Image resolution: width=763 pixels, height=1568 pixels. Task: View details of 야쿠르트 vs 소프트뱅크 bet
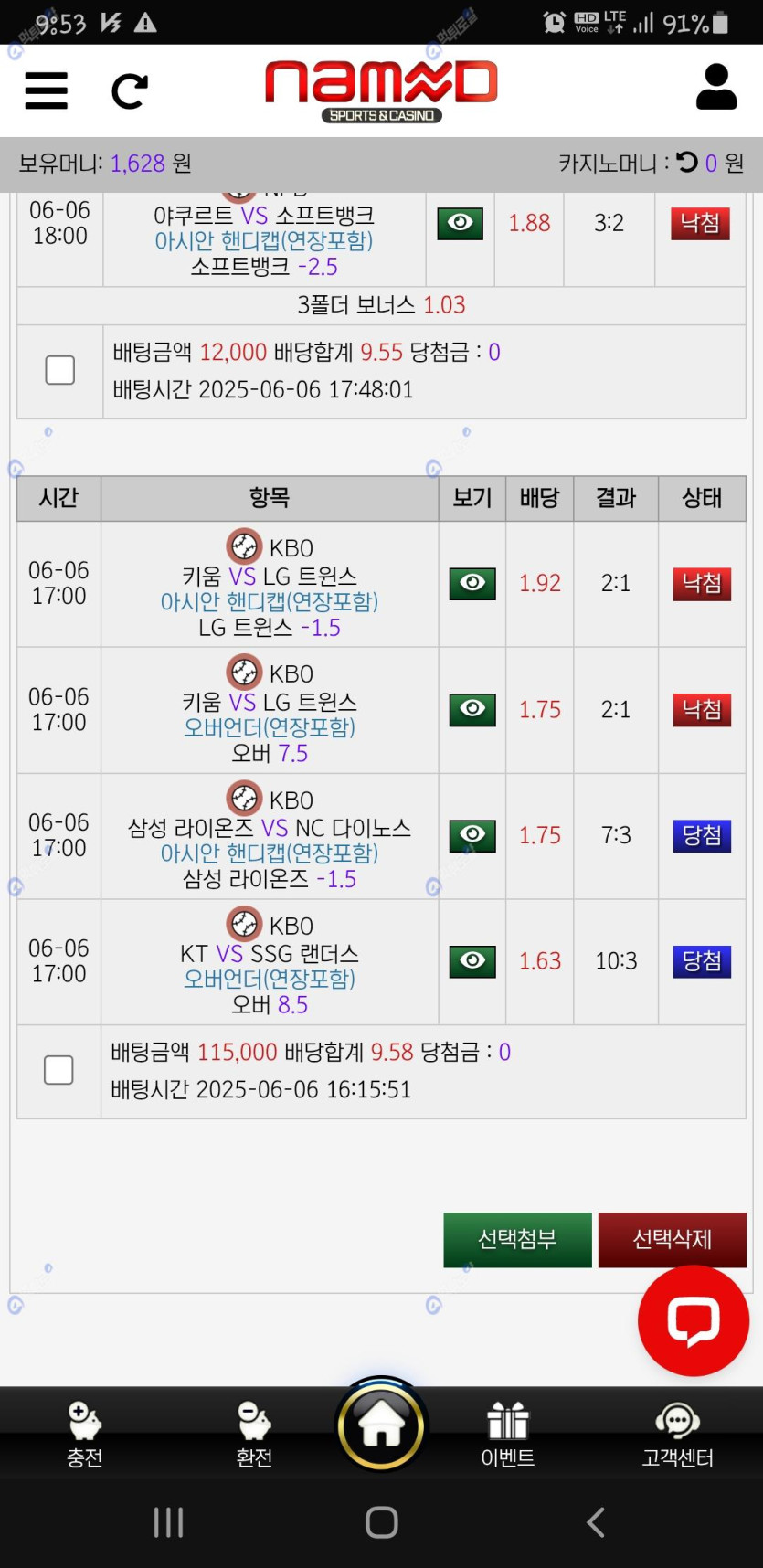click(x=461, y=223)
